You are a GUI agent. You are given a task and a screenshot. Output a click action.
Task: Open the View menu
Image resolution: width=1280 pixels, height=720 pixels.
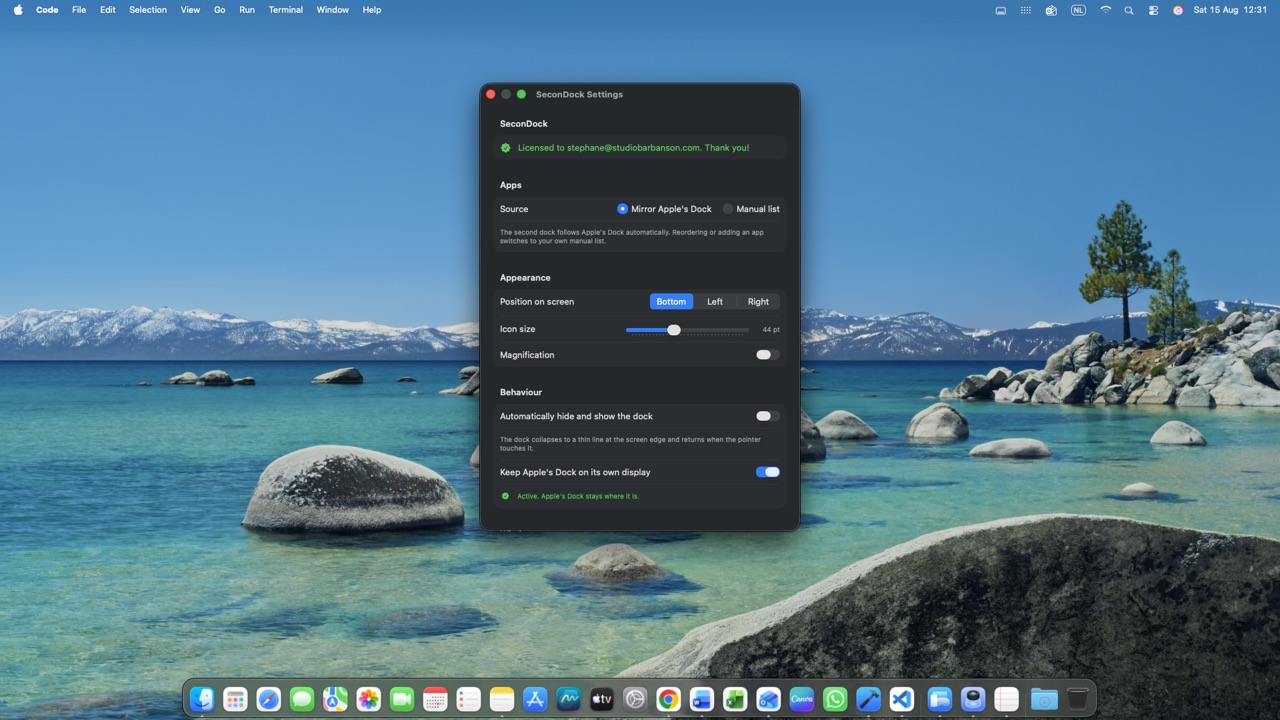(190, 10)
